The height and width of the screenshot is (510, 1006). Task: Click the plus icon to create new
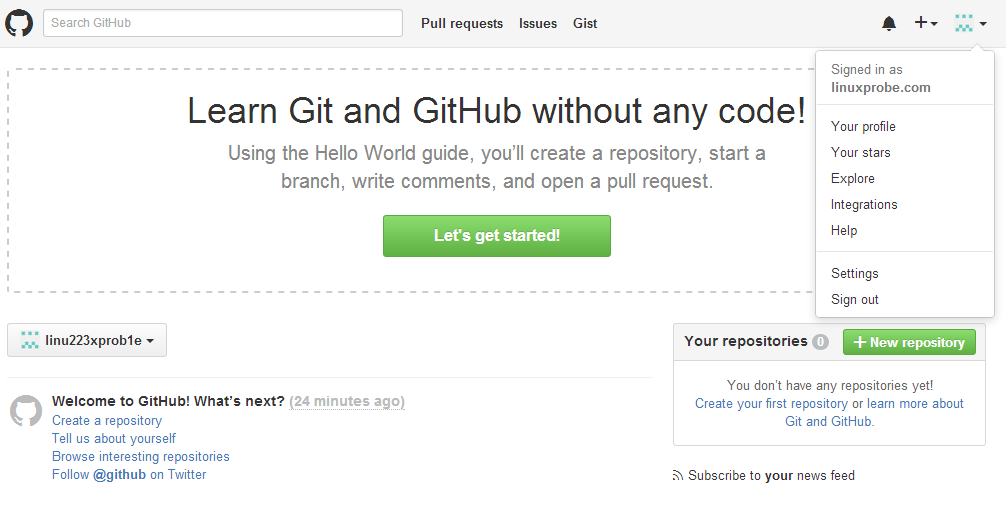point(925,23)
